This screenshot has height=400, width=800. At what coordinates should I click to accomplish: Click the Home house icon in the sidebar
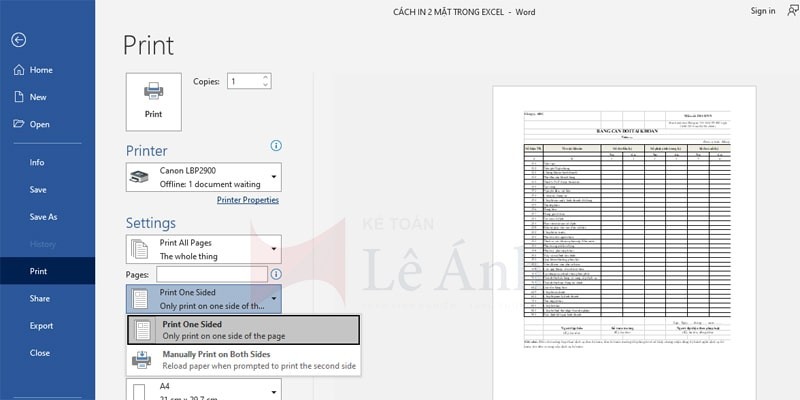pos(19,70)
